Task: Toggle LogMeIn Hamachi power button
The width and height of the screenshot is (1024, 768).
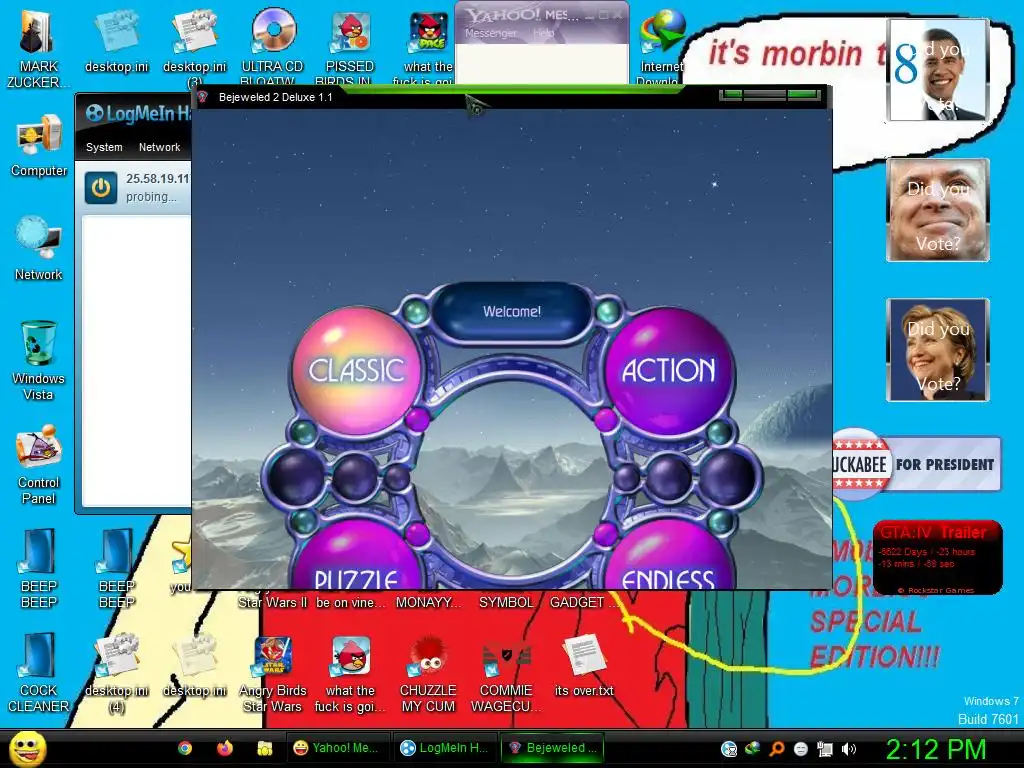Action: 101,188
